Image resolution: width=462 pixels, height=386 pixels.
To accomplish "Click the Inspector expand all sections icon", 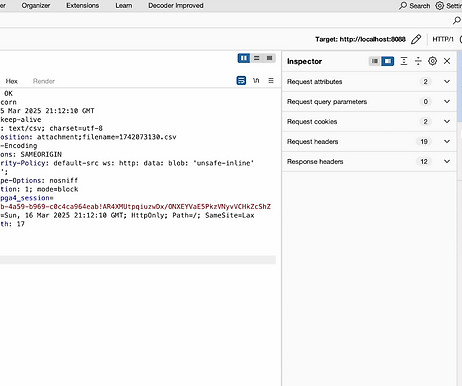I will [404, 61].
